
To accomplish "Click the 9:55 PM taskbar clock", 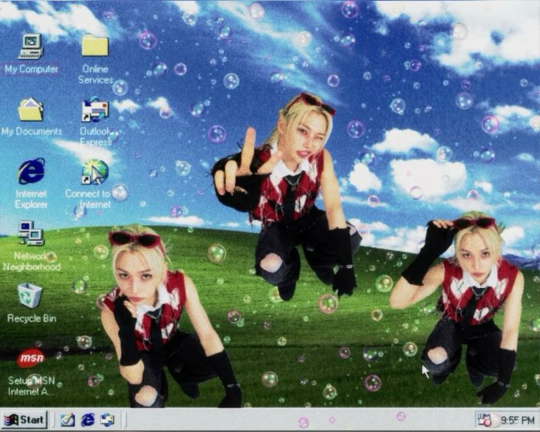I will (517, 420).
